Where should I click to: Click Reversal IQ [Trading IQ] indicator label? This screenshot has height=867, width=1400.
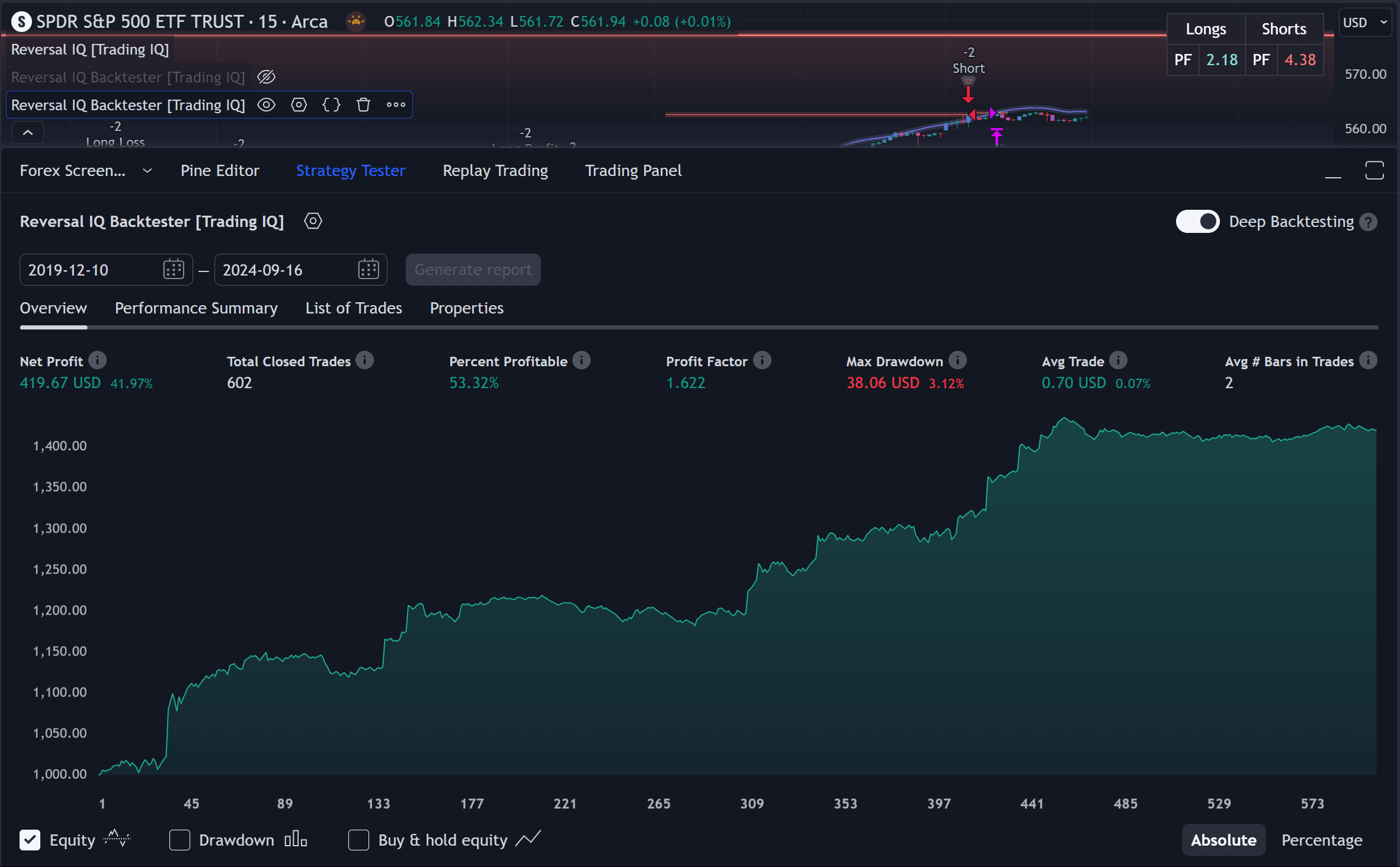coord(90,49)
